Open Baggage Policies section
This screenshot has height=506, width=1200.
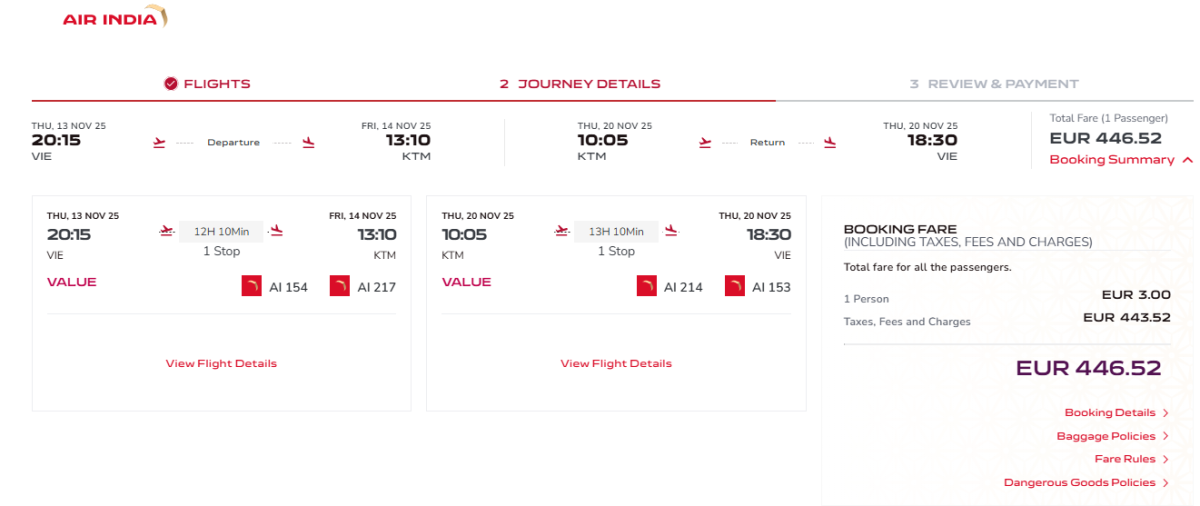pyautogui.click(x=1105, y=436)
